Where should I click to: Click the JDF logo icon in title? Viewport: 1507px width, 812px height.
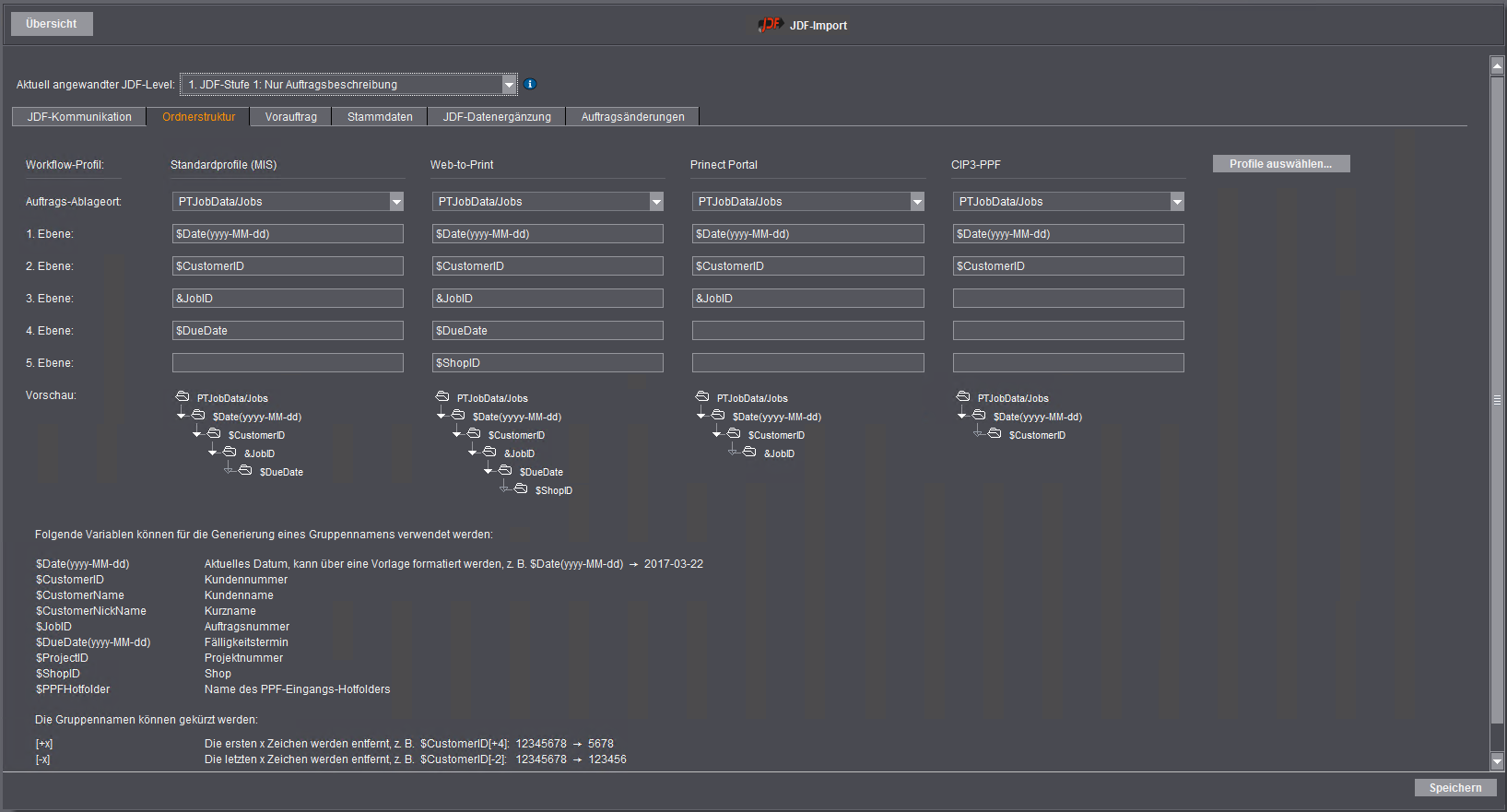click(770, 25)
